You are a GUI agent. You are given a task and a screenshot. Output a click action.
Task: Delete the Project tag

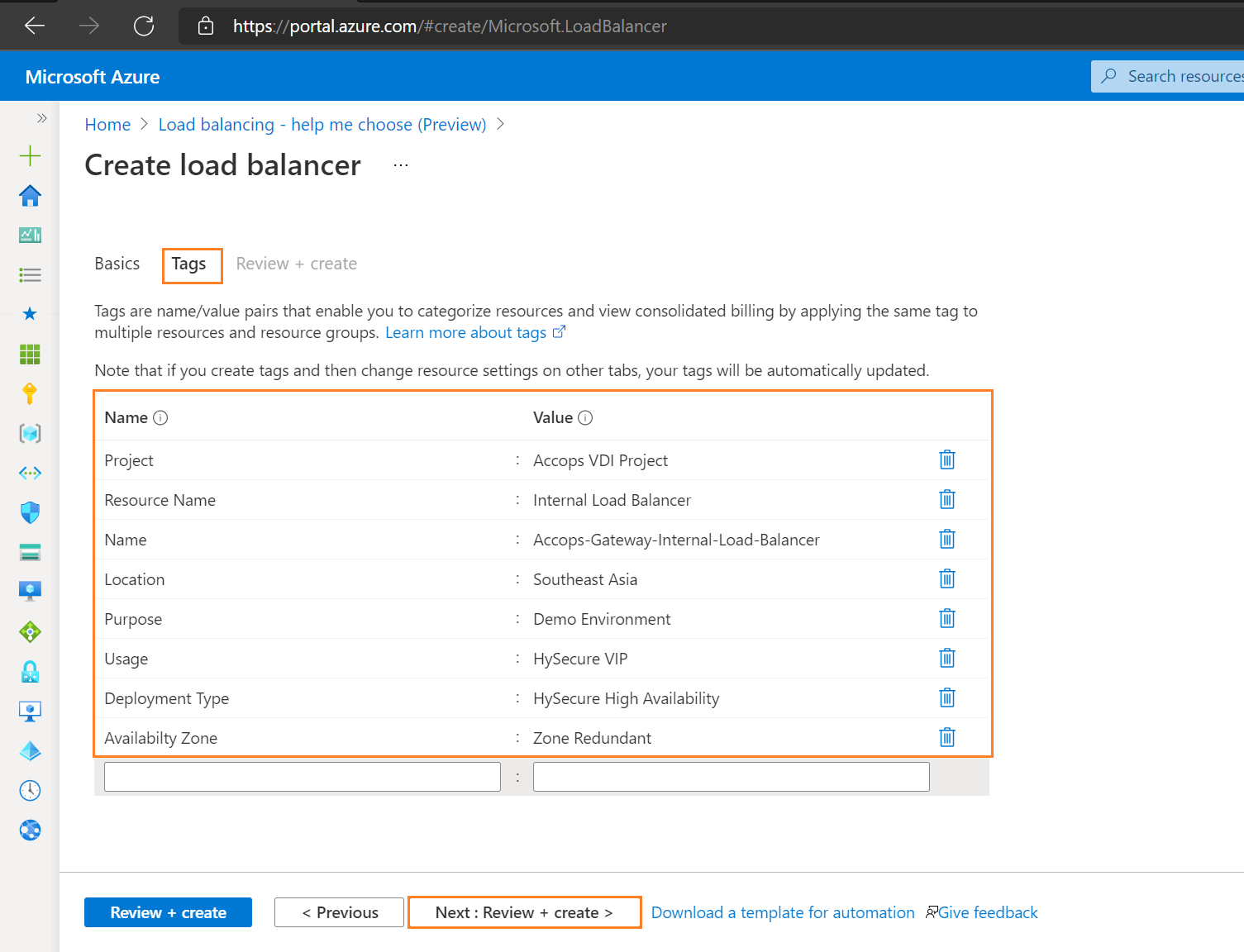[x=947, y=459]
